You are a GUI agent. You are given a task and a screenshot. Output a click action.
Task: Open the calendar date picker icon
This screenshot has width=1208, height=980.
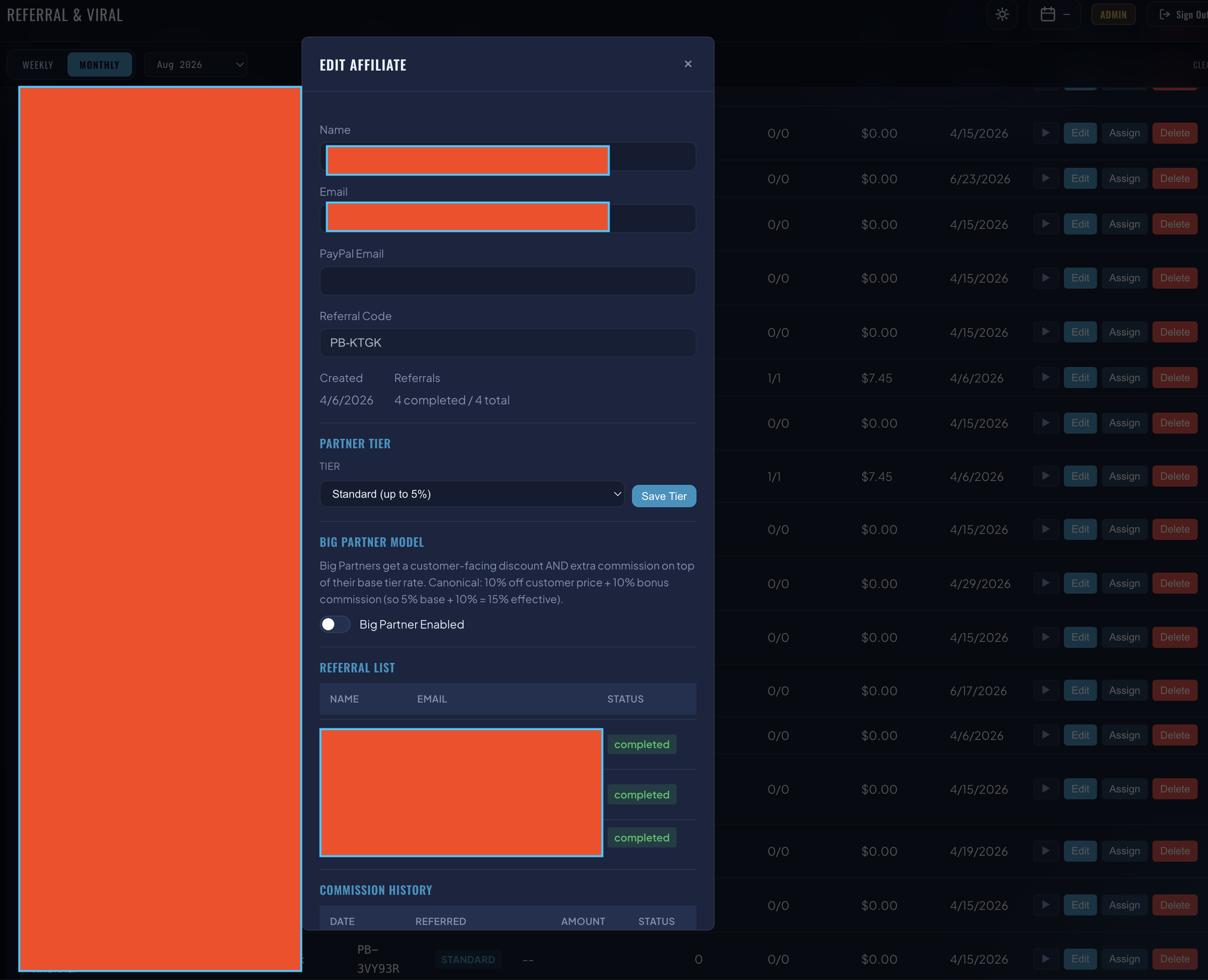tap(1048, 15)
